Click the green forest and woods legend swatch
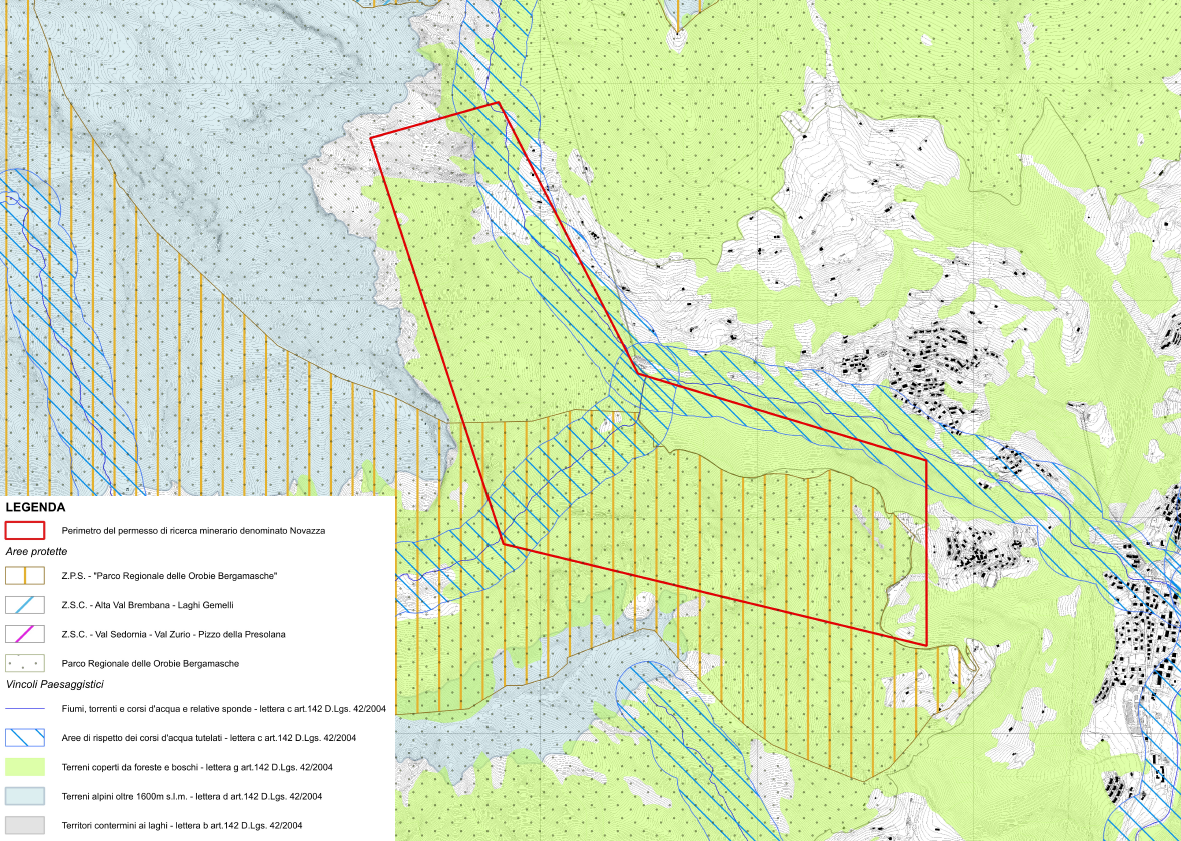The height and width of the screenshot is (841, 1181). point(25,767)
